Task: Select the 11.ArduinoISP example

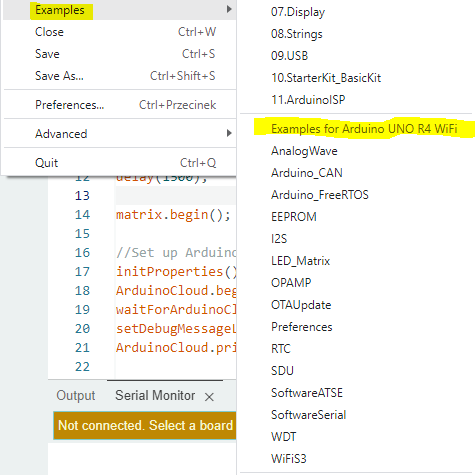Action: (x=308, y=100)
